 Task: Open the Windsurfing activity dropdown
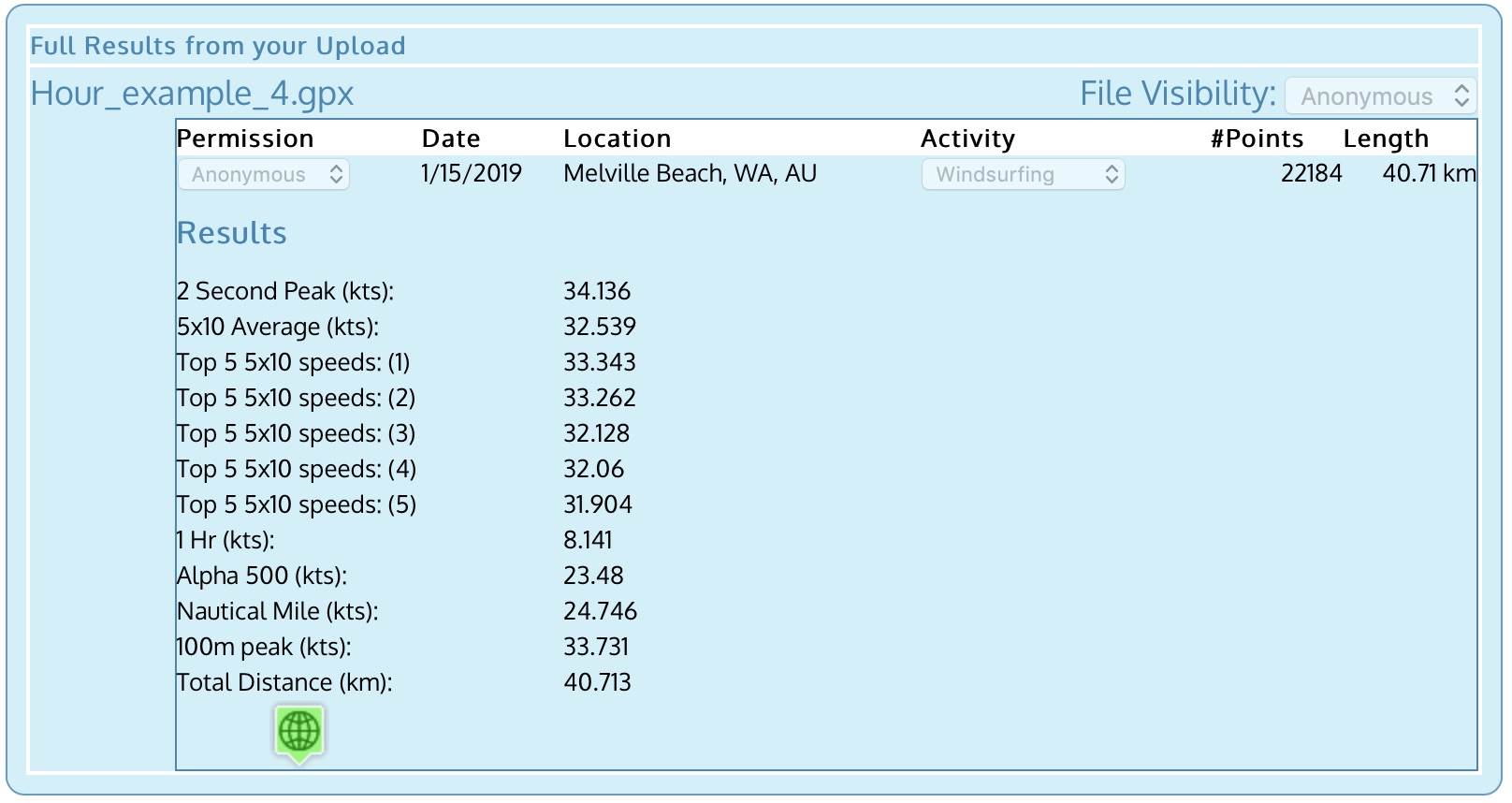(1023, 174)
